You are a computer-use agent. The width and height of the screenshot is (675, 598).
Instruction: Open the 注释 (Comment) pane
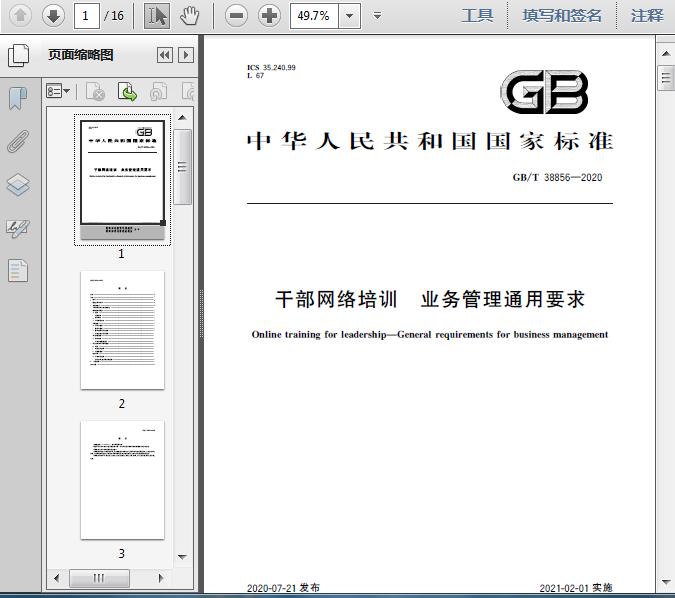click(x=647, y=15)
